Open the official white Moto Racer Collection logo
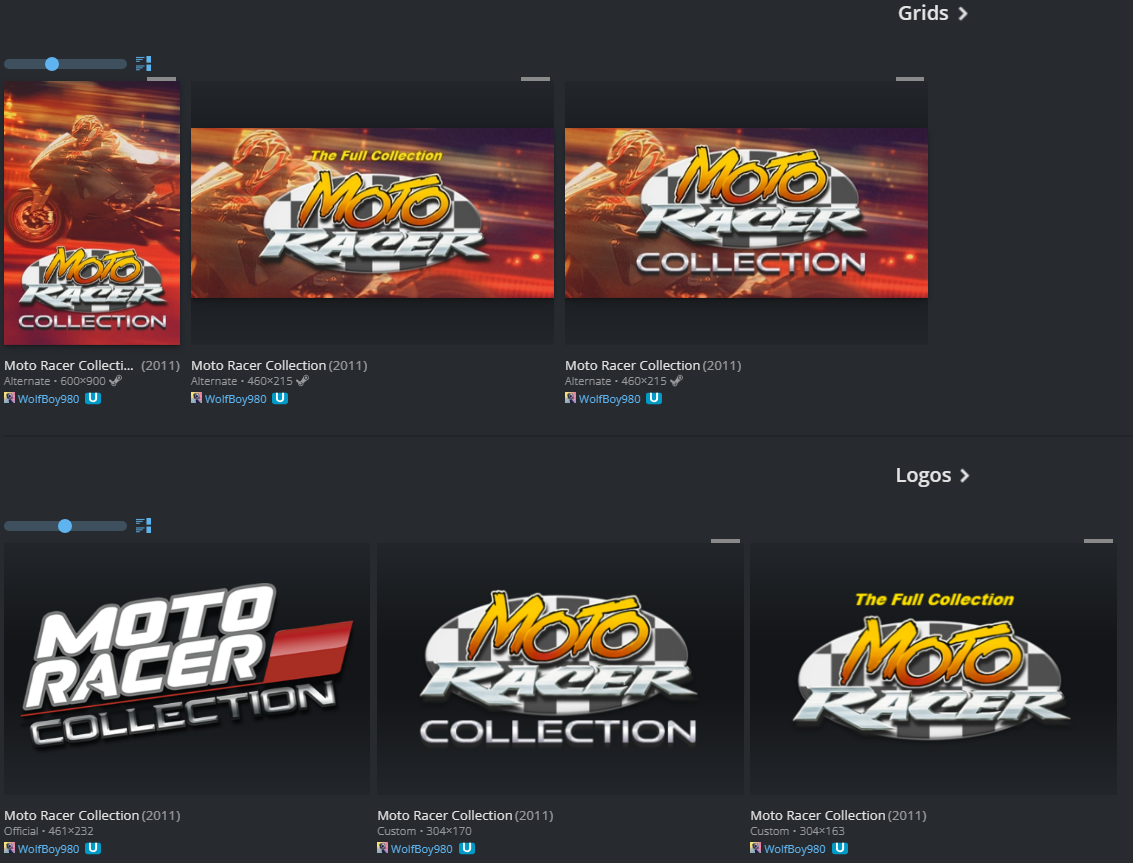The image size is (1133, 863). click(x=186, y=669)
